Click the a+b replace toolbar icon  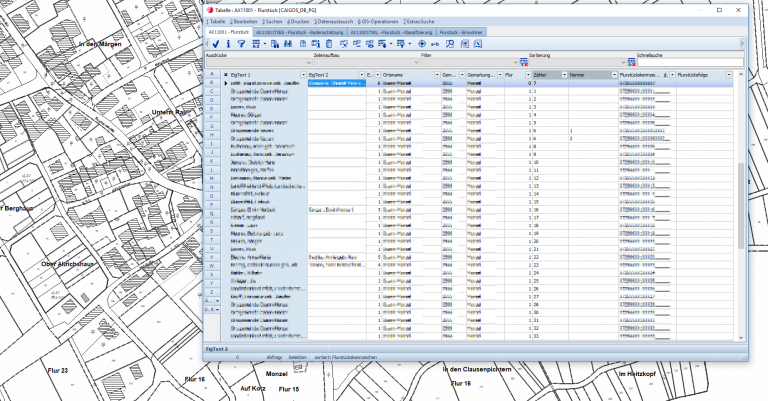coord(435,45)
